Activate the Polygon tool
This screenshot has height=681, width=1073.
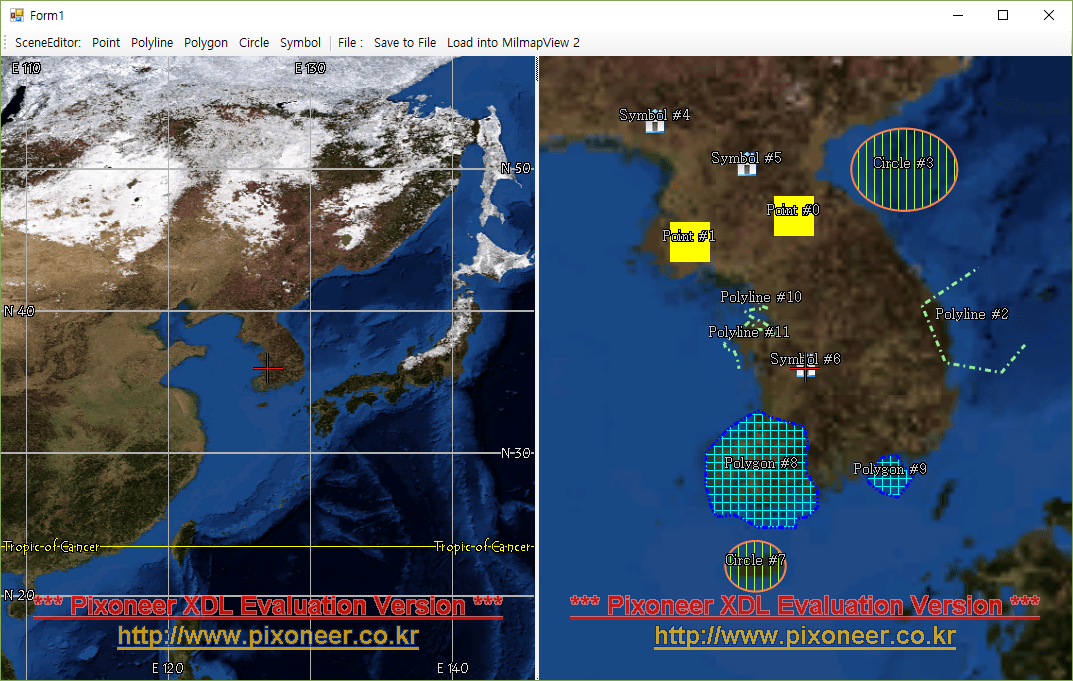(205, 42)
